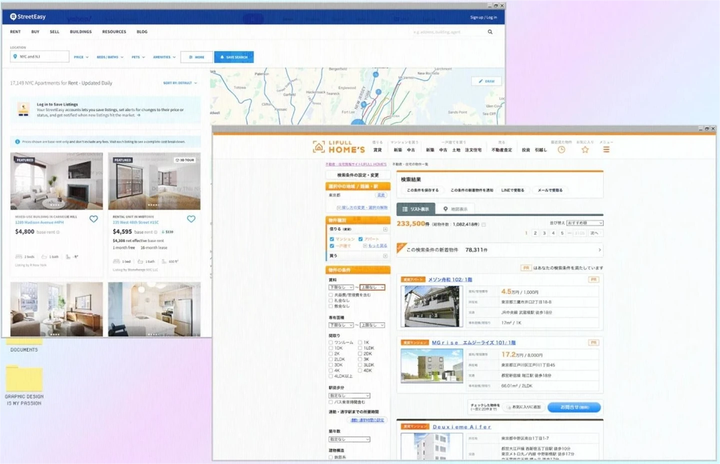Click the search magnifier icon on StreetEasy
Viewport: 720px width, 464px height.
pyautogui.click(x=490, y=32)
